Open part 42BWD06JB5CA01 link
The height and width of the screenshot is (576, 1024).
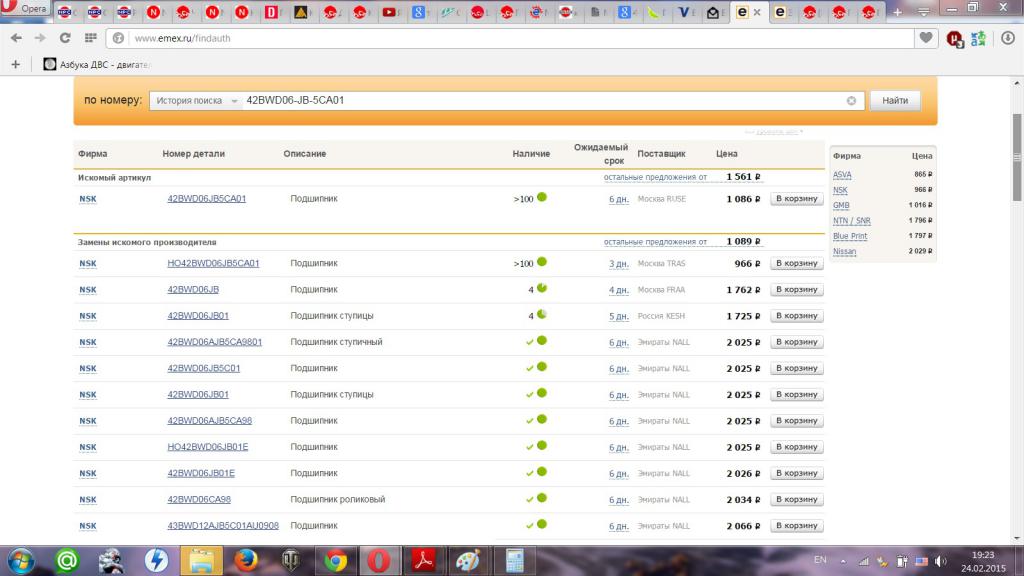[x=206, y=199]
